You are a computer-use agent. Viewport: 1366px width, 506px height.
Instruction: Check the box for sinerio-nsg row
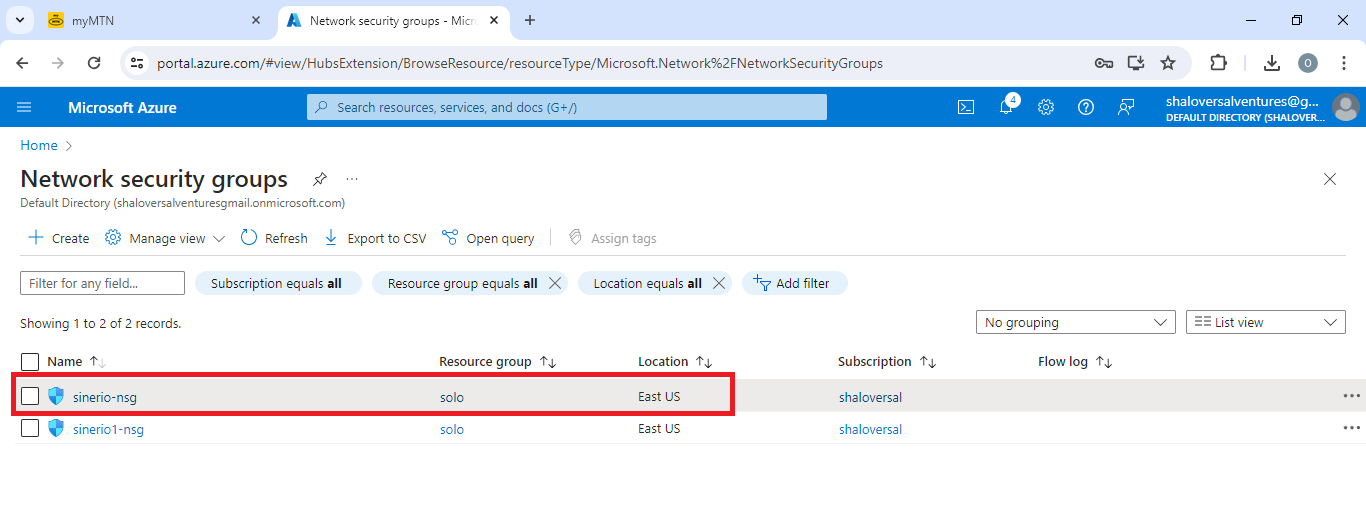[x=30, y=396]
